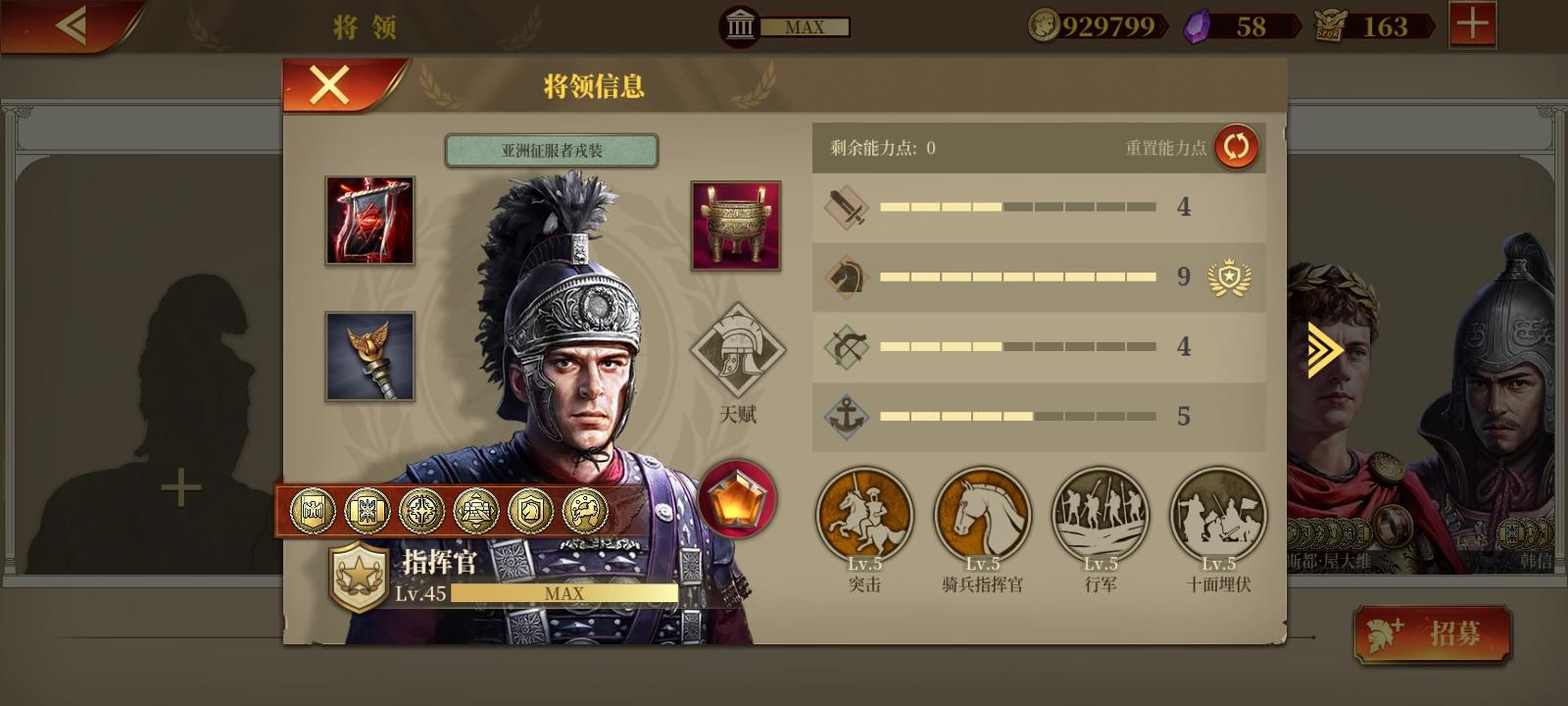
Task: Click the 亚洲征服者戎装 outfit label
Action: coord(552,151)
